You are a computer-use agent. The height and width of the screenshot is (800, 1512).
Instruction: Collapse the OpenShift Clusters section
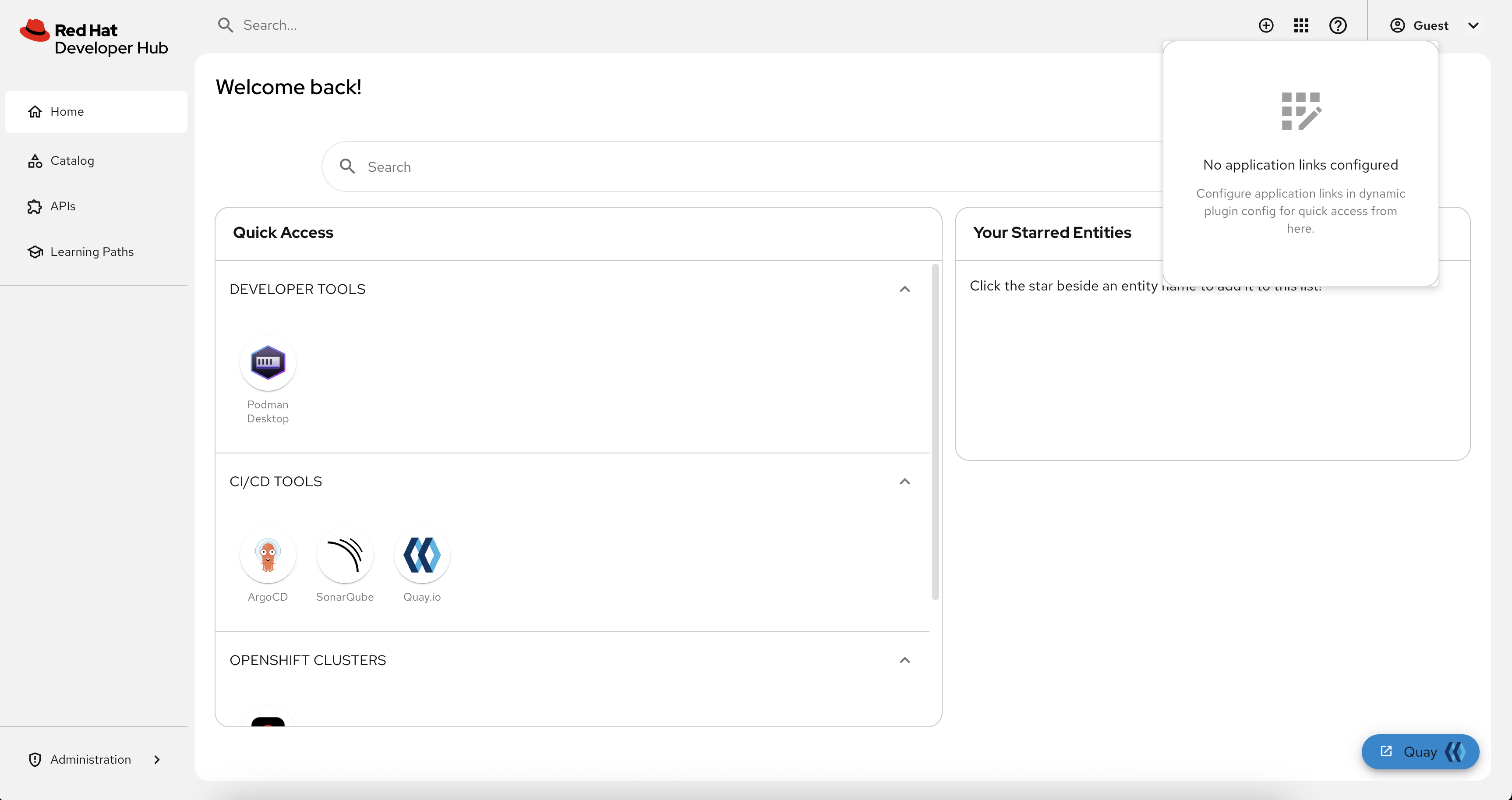click(x=904, y=660)
